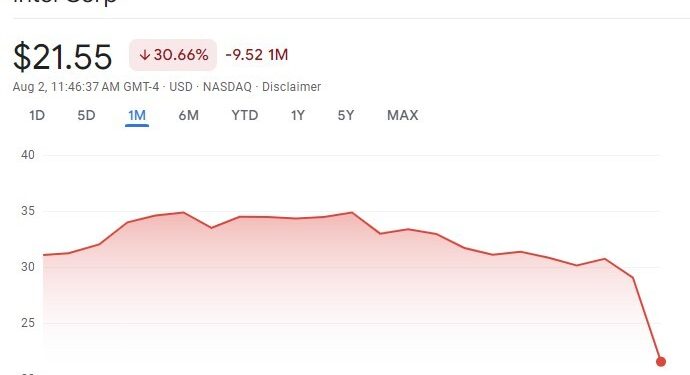Open the 6M chart range
This screenshot has height=375, width=690.
click(189, 115)
